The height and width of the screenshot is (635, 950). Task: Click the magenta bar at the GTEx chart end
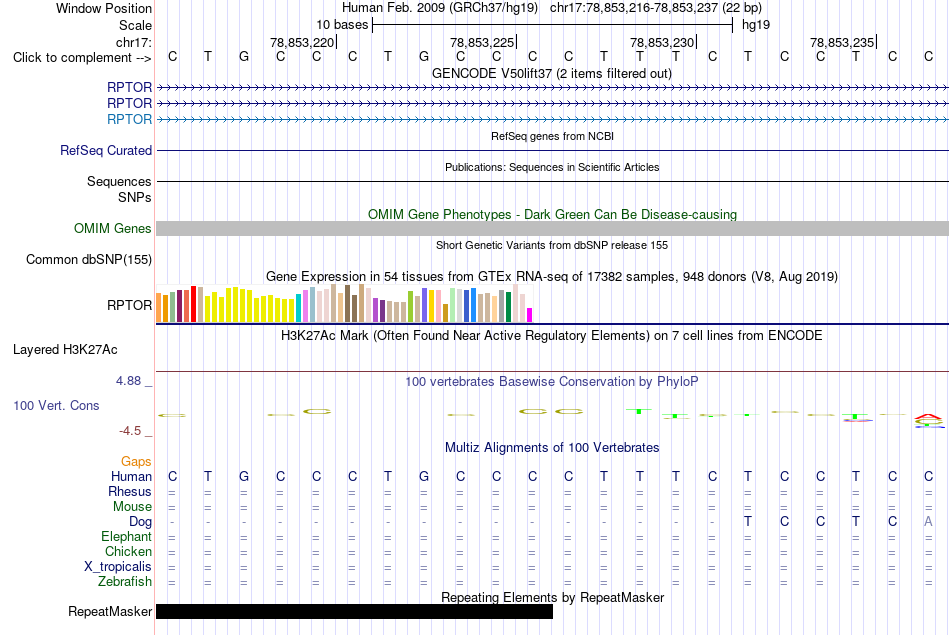click(x=530, y=315)
